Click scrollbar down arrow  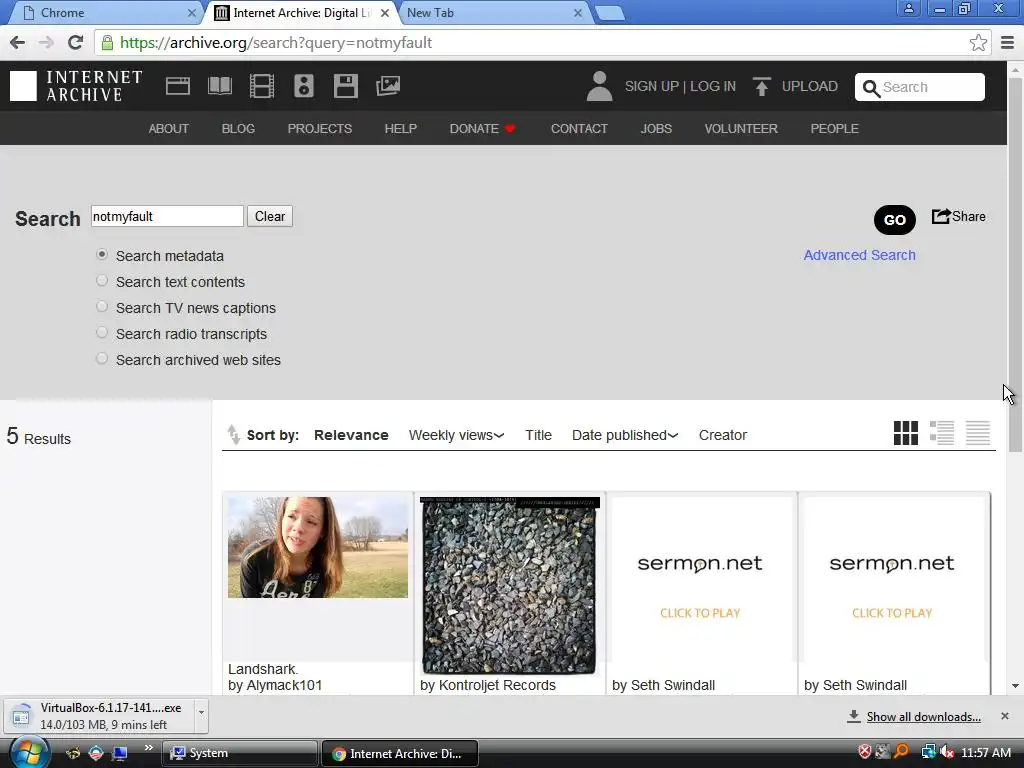1015,686
